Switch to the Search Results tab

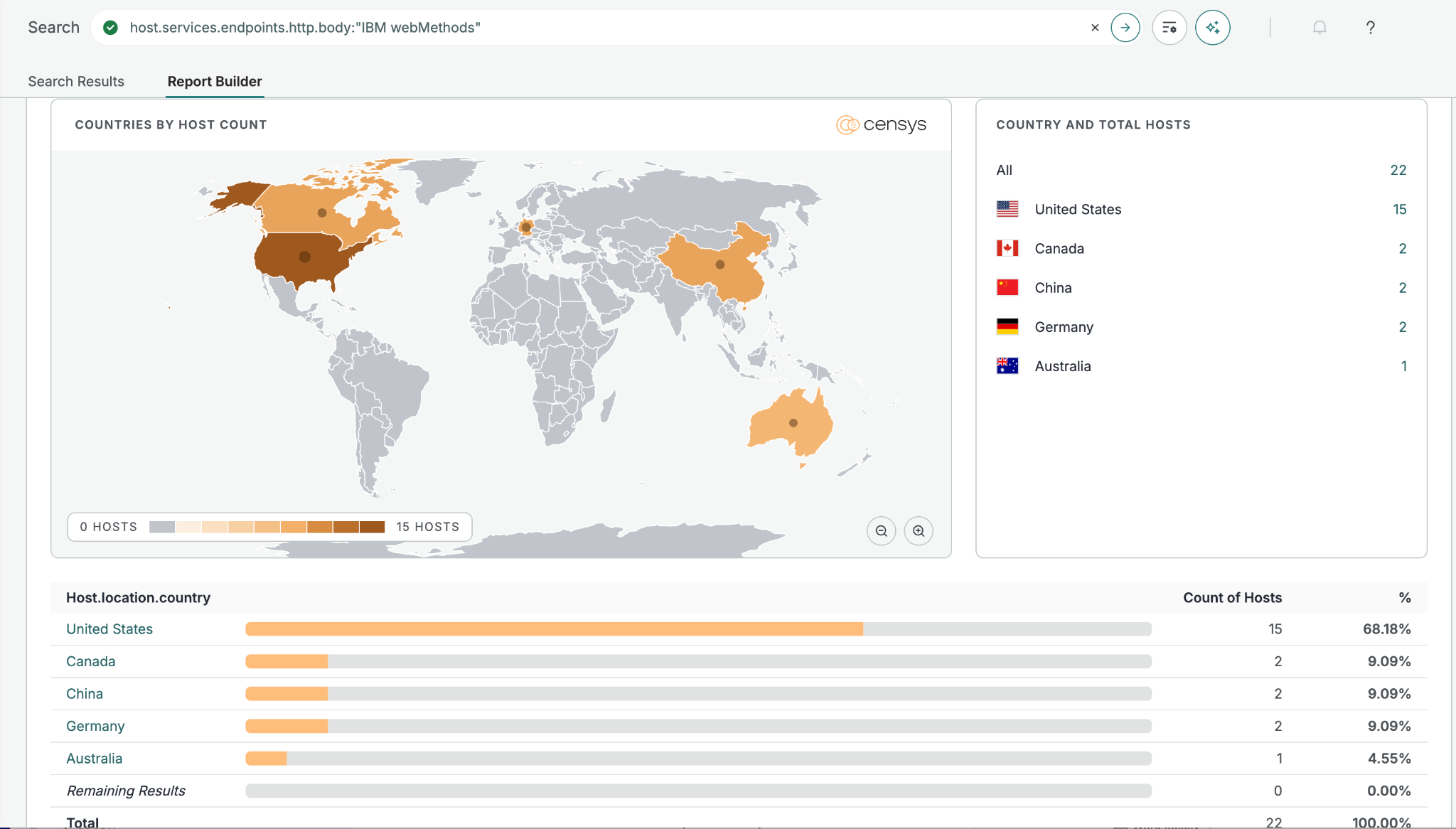coord(76,81)
